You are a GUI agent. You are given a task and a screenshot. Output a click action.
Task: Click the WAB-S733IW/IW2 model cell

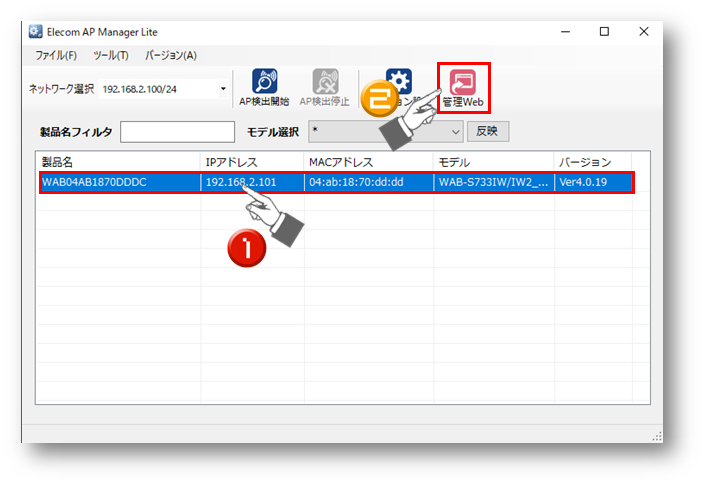[x=493, y=182]
